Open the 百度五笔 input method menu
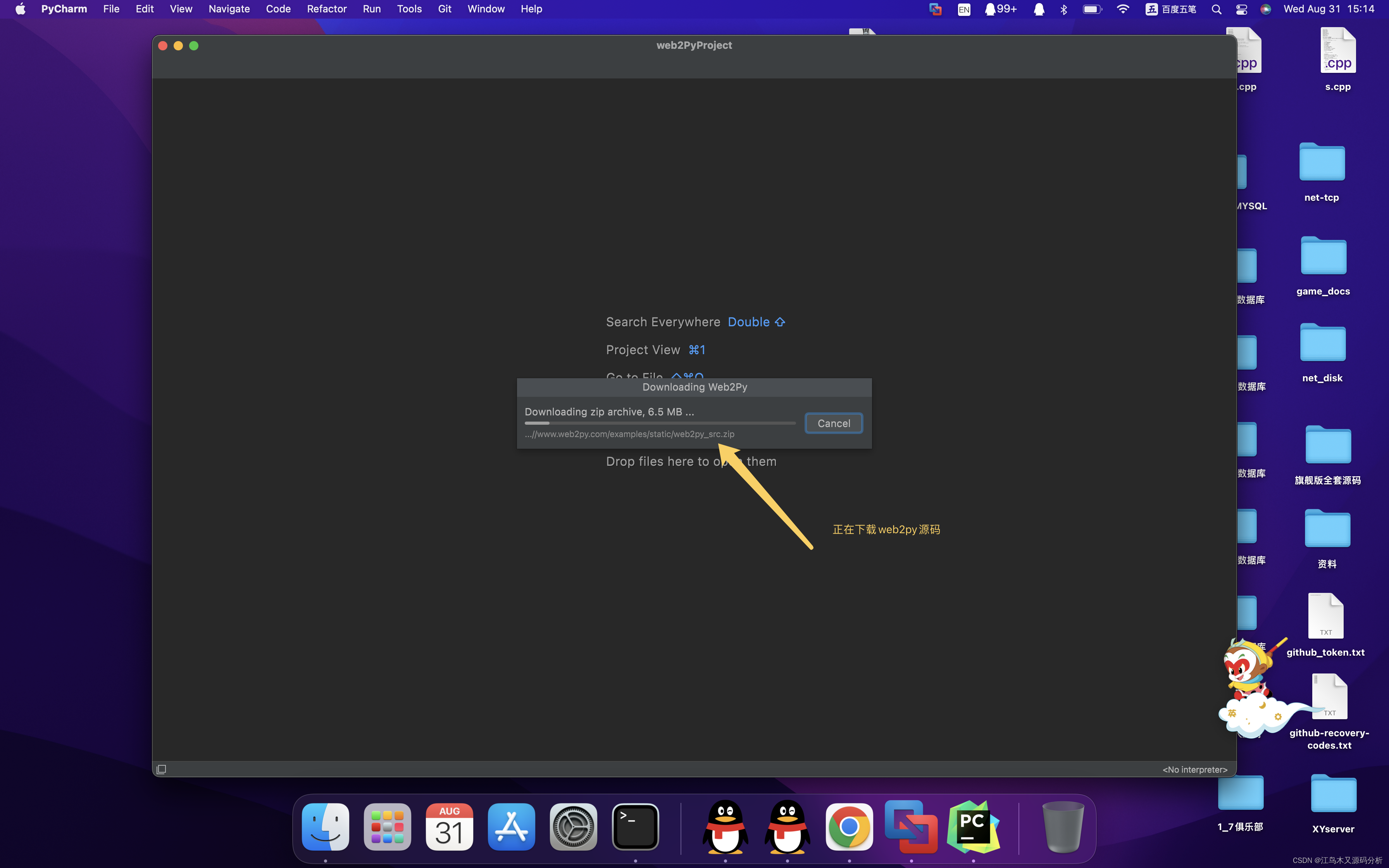This screenshot has width=1389, height=868. (x=1171, y=9)
